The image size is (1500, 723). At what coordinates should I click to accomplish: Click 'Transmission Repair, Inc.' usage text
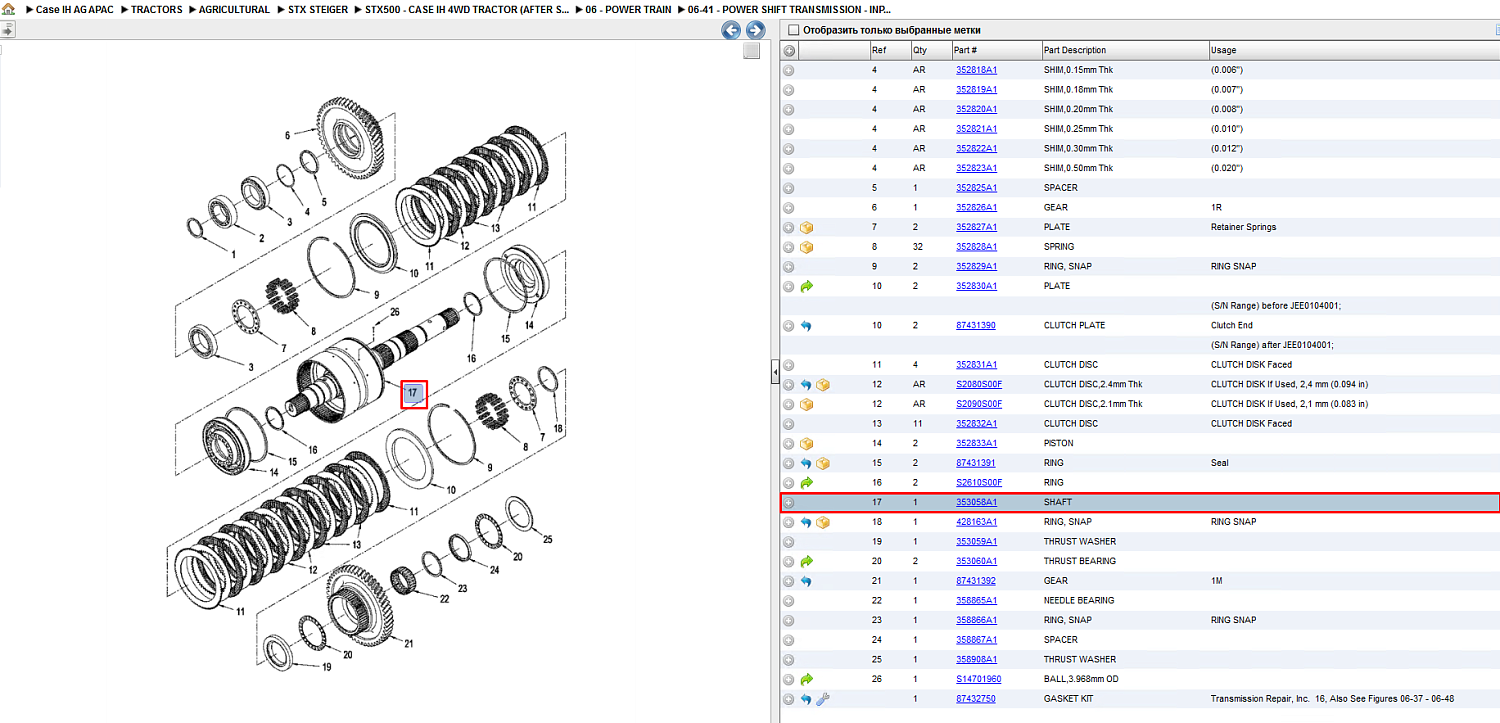click(1261, 698)
